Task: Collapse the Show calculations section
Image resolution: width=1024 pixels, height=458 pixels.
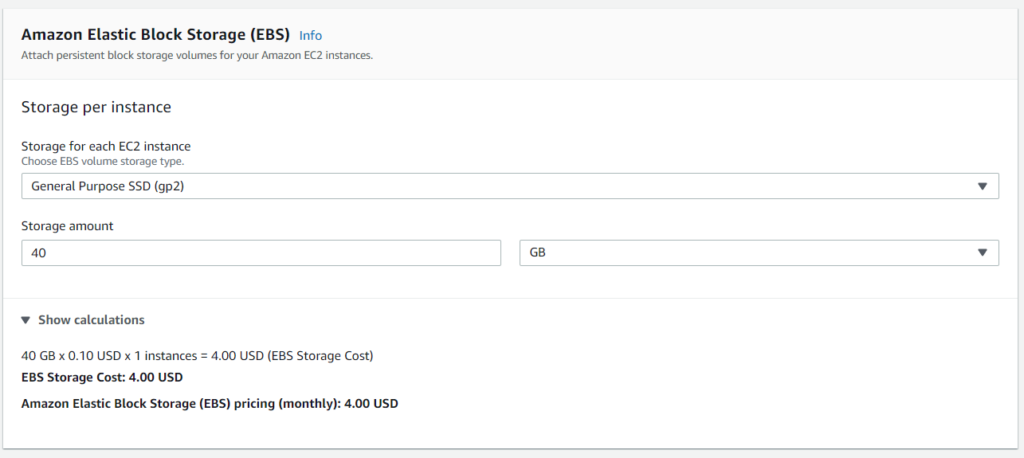Action: pyautogui.click(x=83, y=320)
